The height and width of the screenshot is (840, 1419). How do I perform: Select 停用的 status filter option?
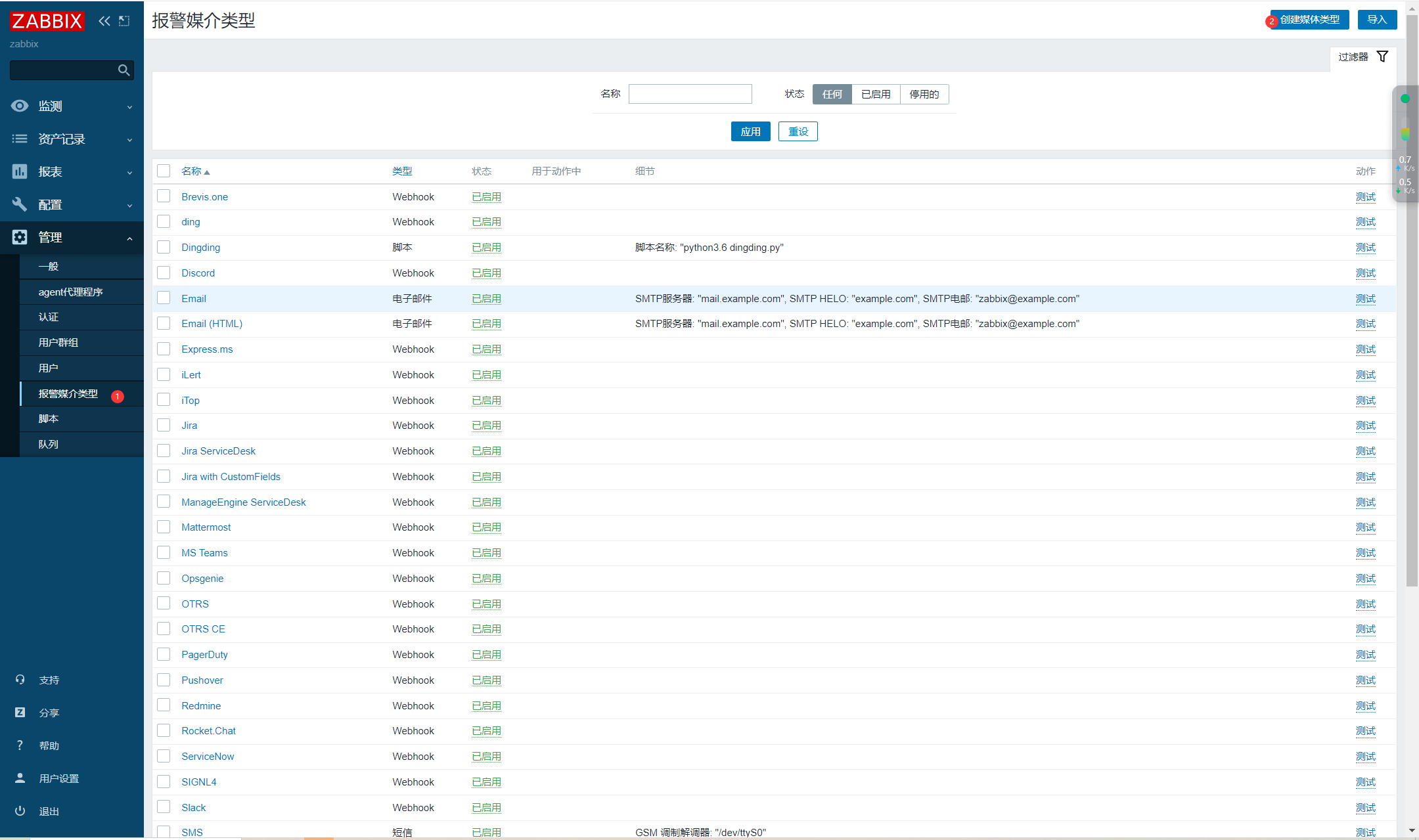(924, 94)
